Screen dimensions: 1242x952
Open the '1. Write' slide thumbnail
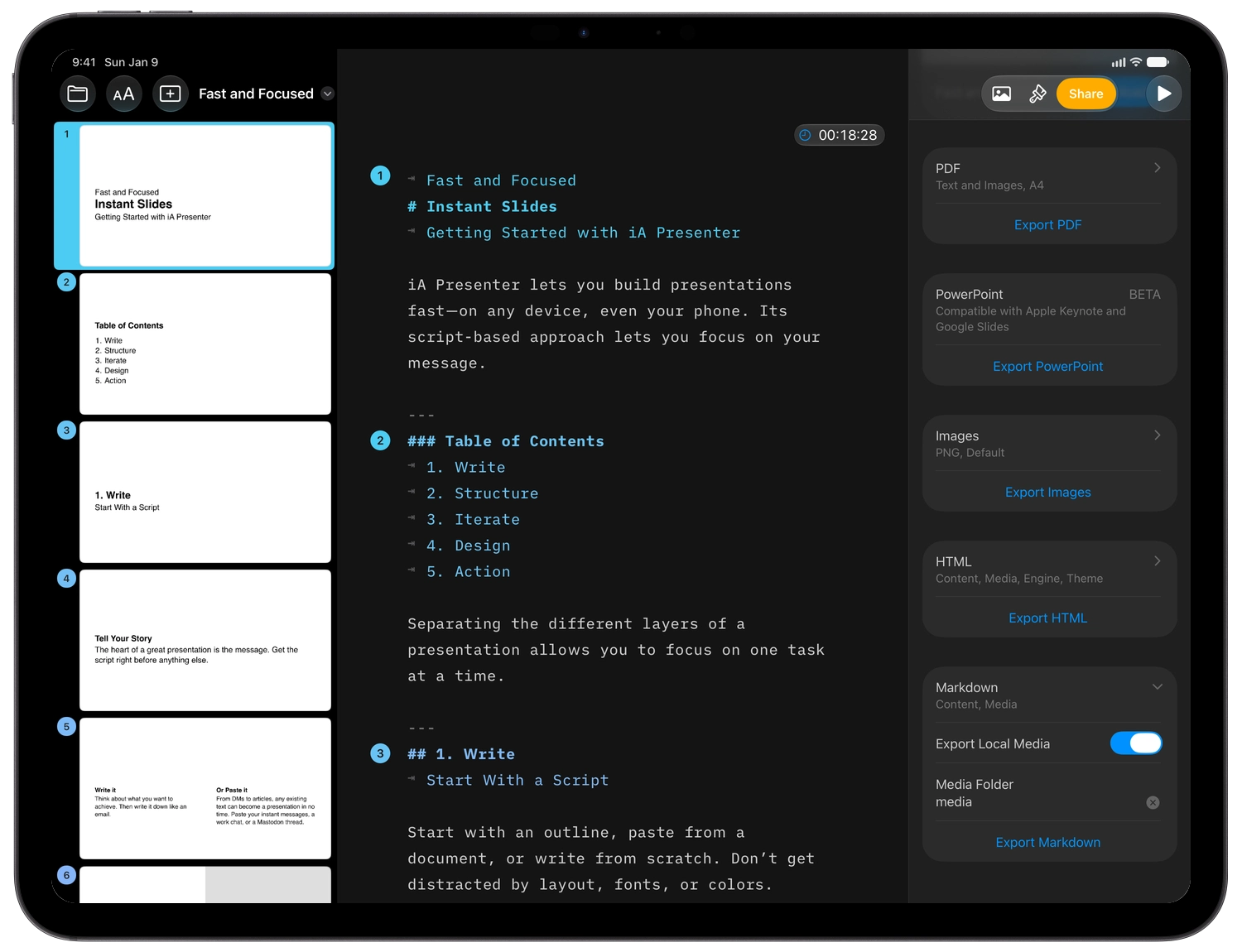click(205, 492)
